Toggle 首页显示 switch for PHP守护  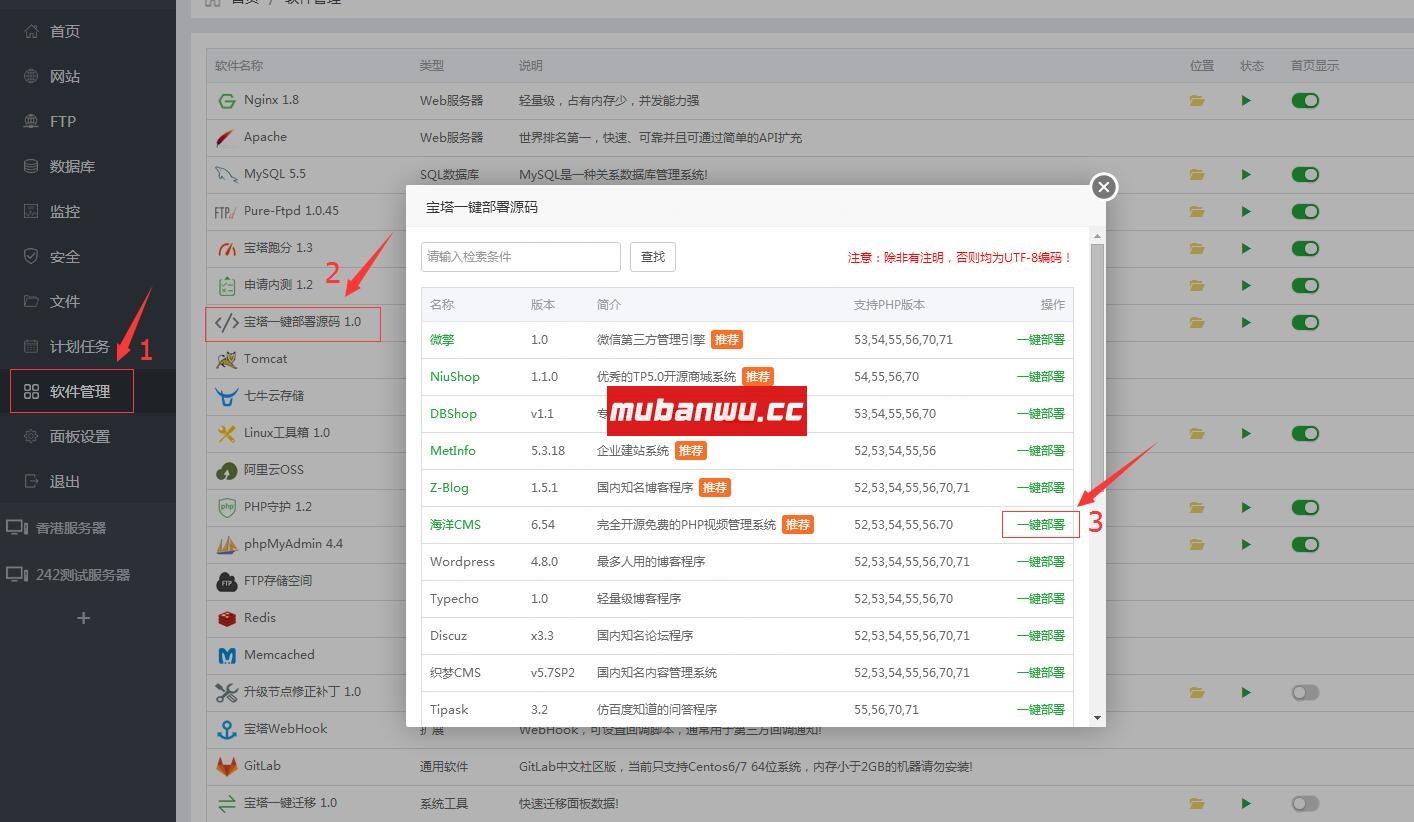pyautogui.click(x=1305, y=507)
